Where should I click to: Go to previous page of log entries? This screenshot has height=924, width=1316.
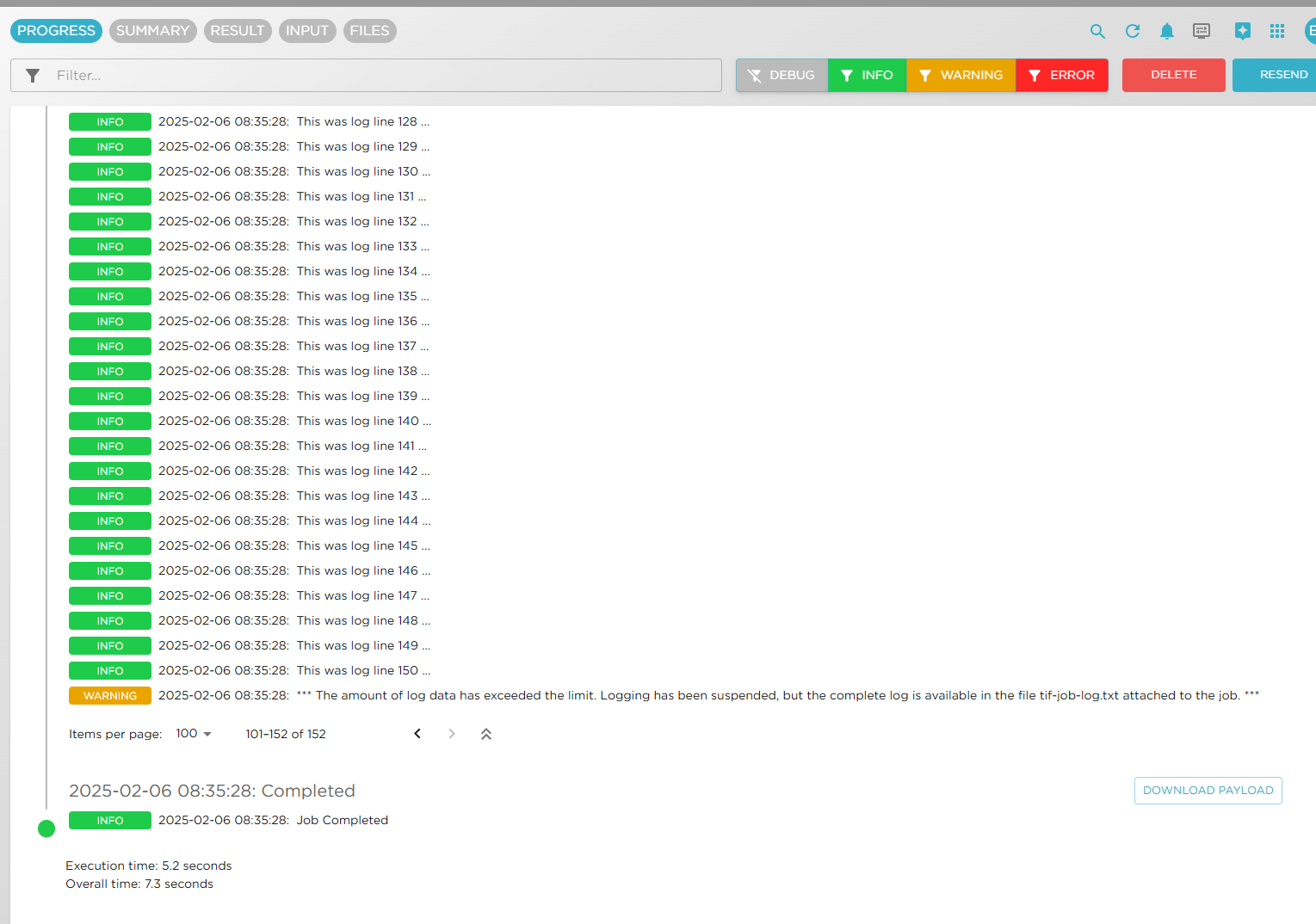417,733
